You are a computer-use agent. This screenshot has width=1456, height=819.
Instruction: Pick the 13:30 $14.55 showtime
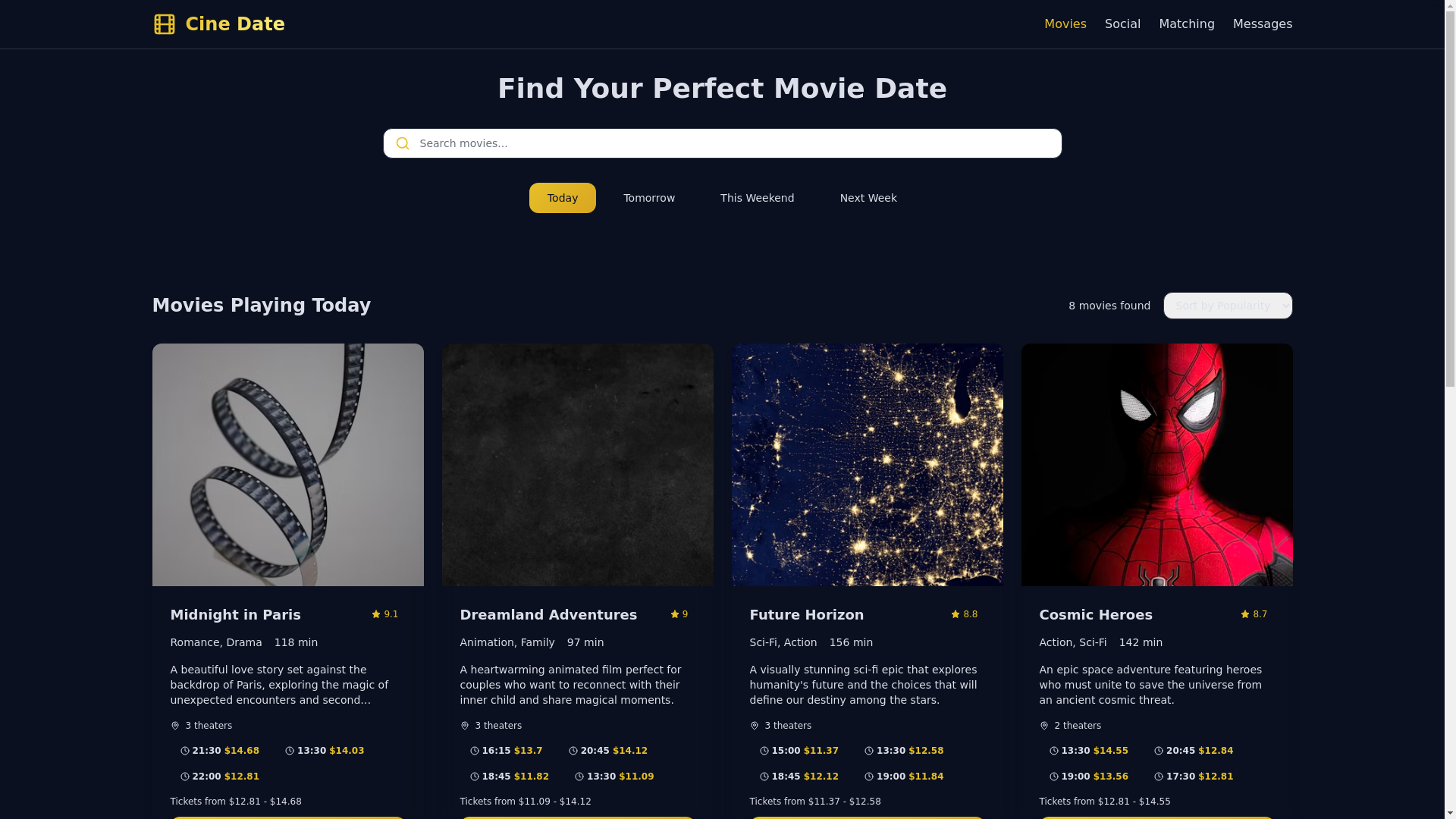coord(1089,751)
